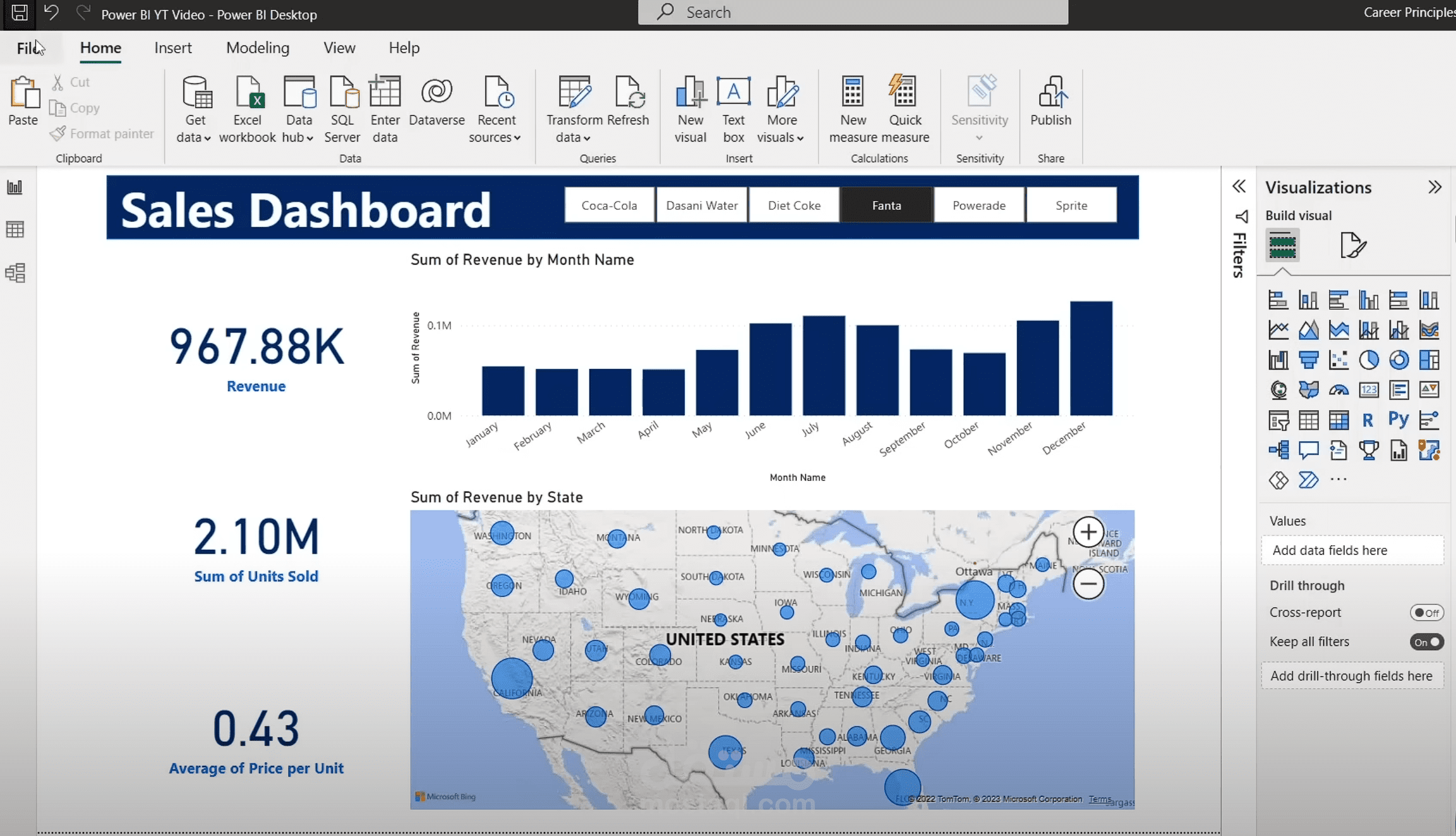Screen dimensions: 1456x836
Task: Select the Powerade slicer button
Action: (979, 205)
